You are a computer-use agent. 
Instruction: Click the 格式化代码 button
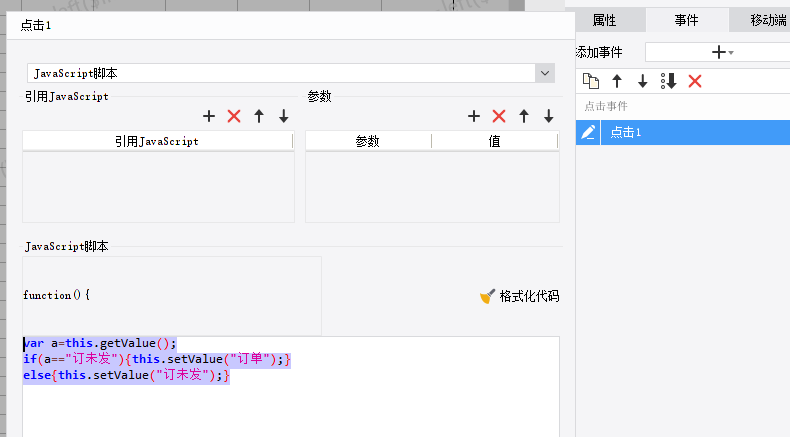click(x=520, y=296)
